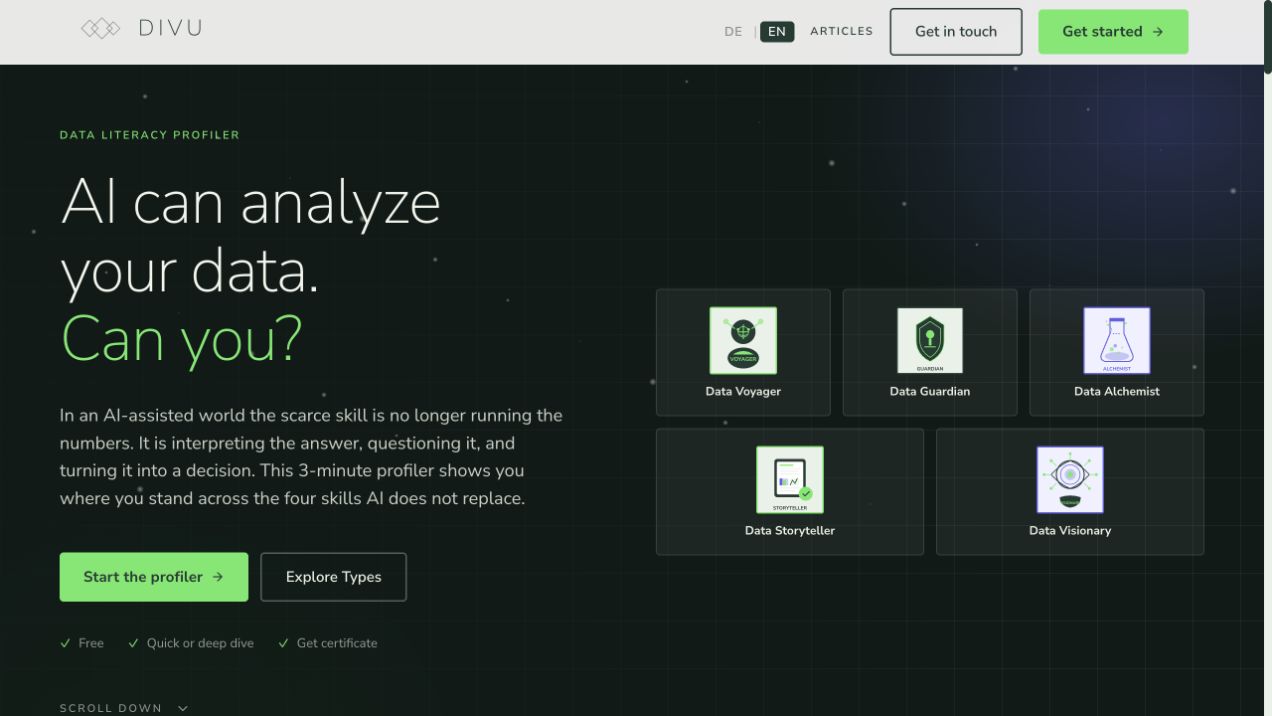The height and width of the screenshot is (716, 1272).
Task: Click the Get in touch button
Action: pyautogui.click(x=956, y=32)
